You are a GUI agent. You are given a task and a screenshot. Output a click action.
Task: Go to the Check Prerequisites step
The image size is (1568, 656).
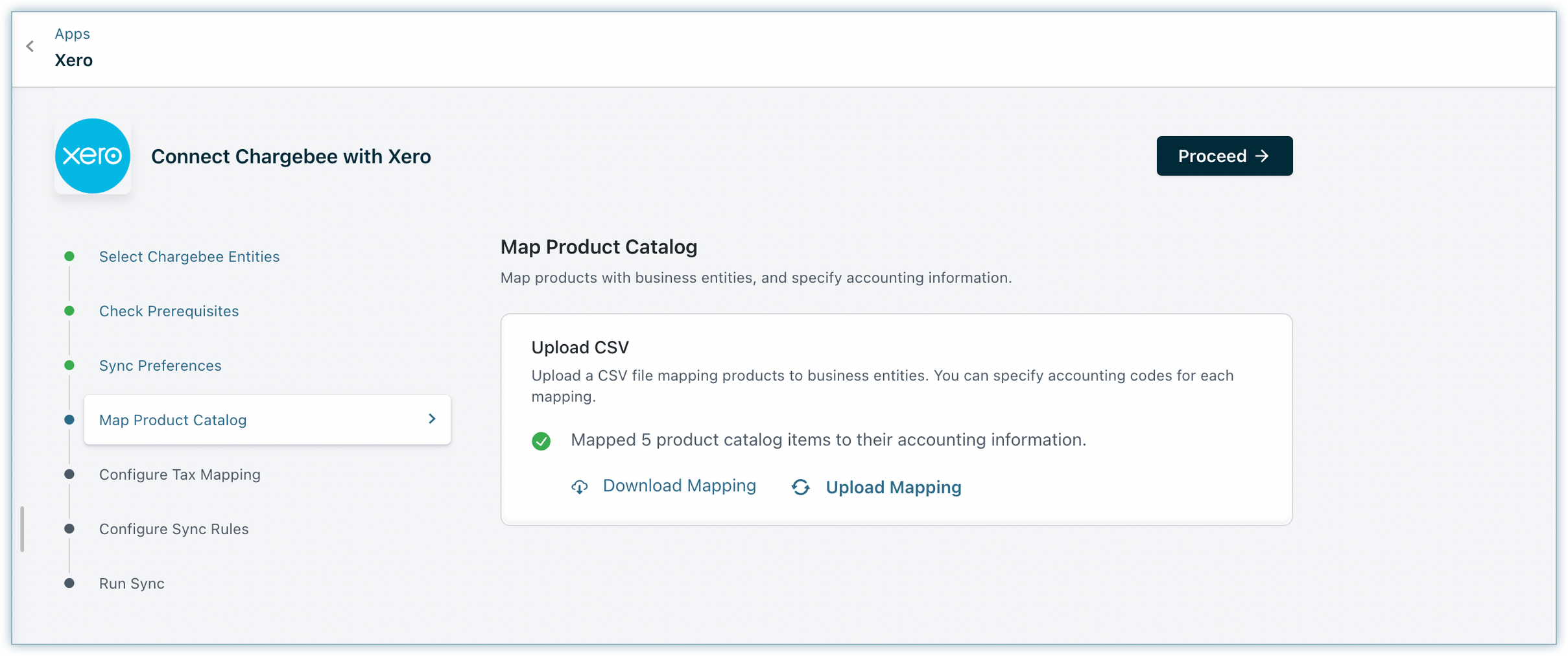click(169, 311)
